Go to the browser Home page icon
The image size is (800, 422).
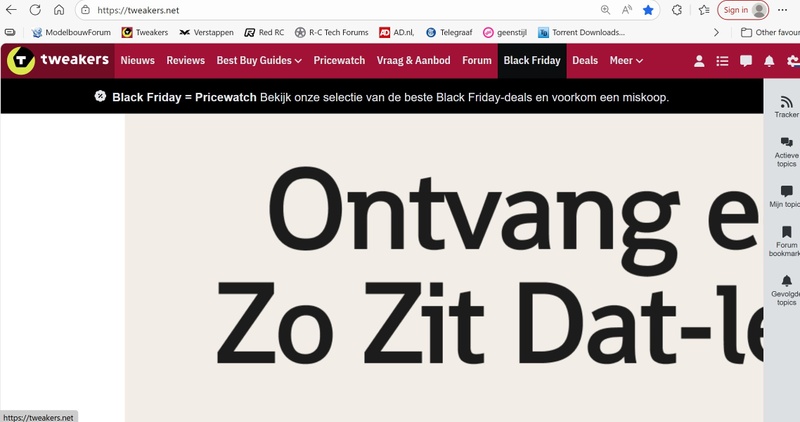click(x=59, y=10)
